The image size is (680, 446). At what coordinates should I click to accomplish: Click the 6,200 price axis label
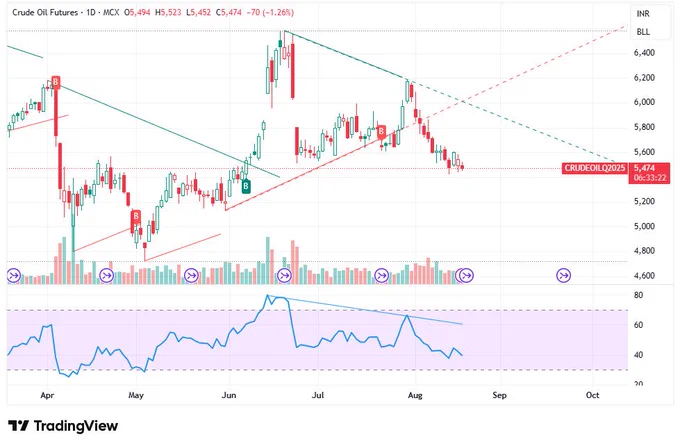click(x=644, y=78)
